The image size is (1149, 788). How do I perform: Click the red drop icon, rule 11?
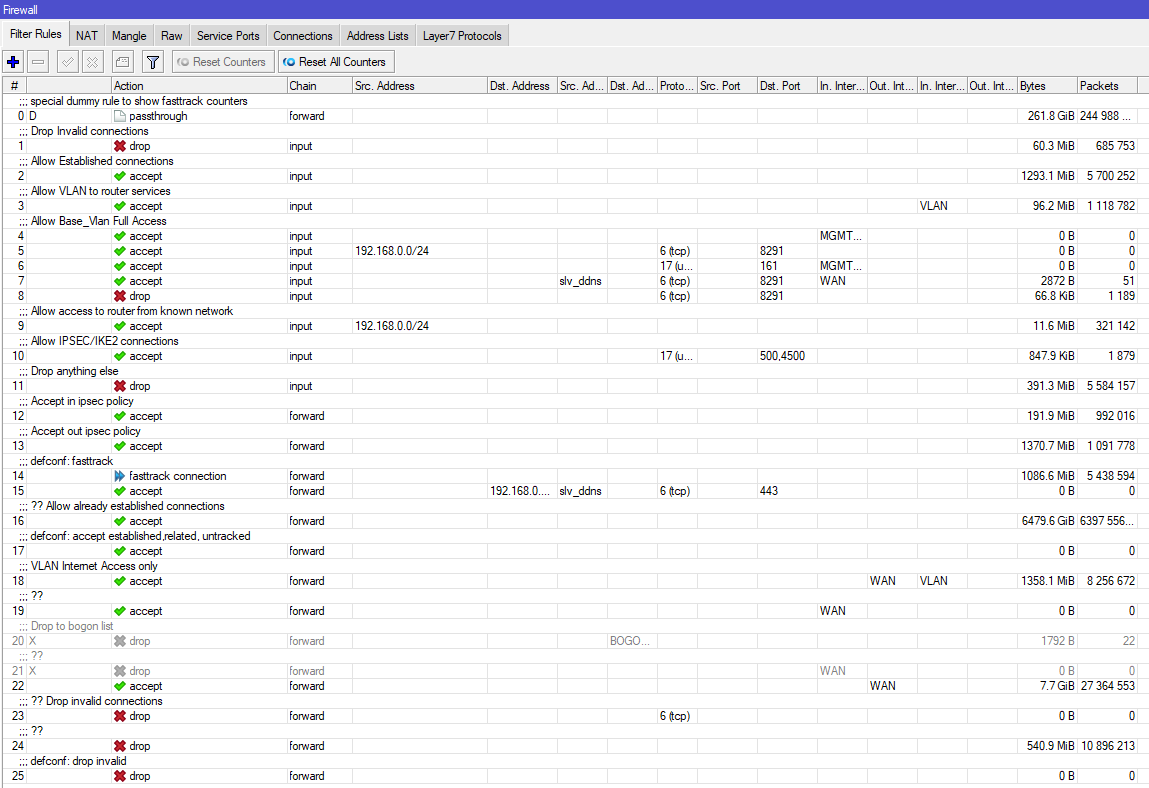(x=120, y=386)
